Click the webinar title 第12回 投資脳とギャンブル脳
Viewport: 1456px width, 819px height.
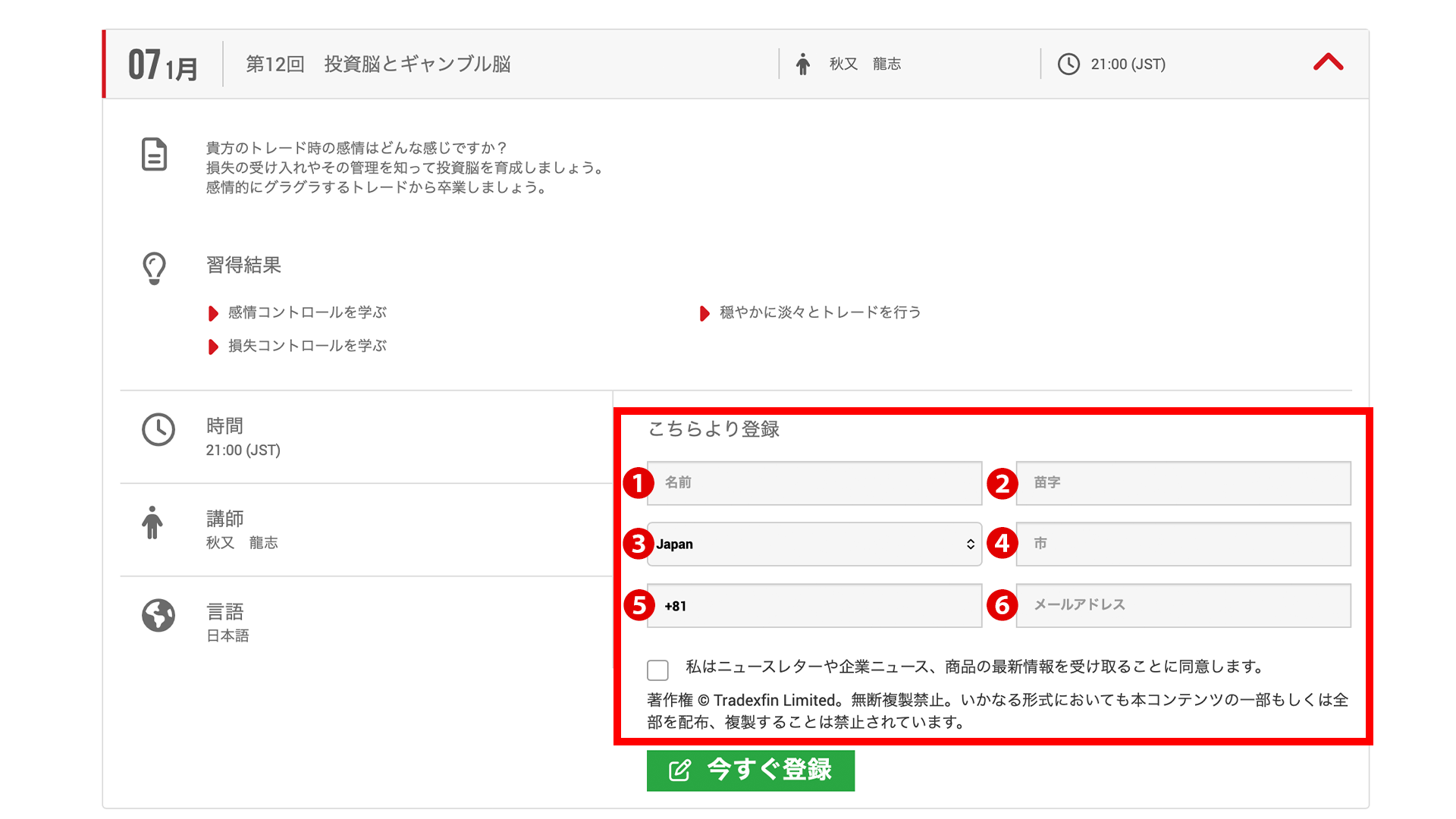[x=378, y=64]
